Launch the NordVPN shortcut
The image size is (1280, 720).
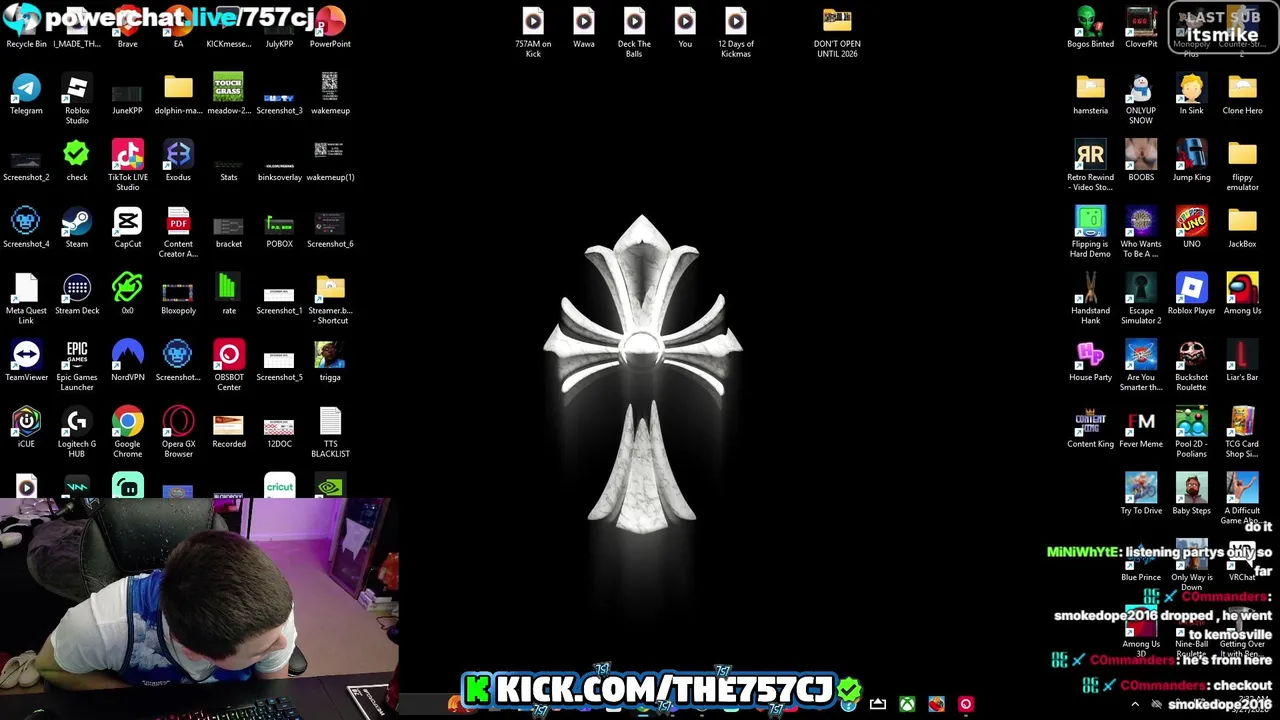[x=127, y=361]
